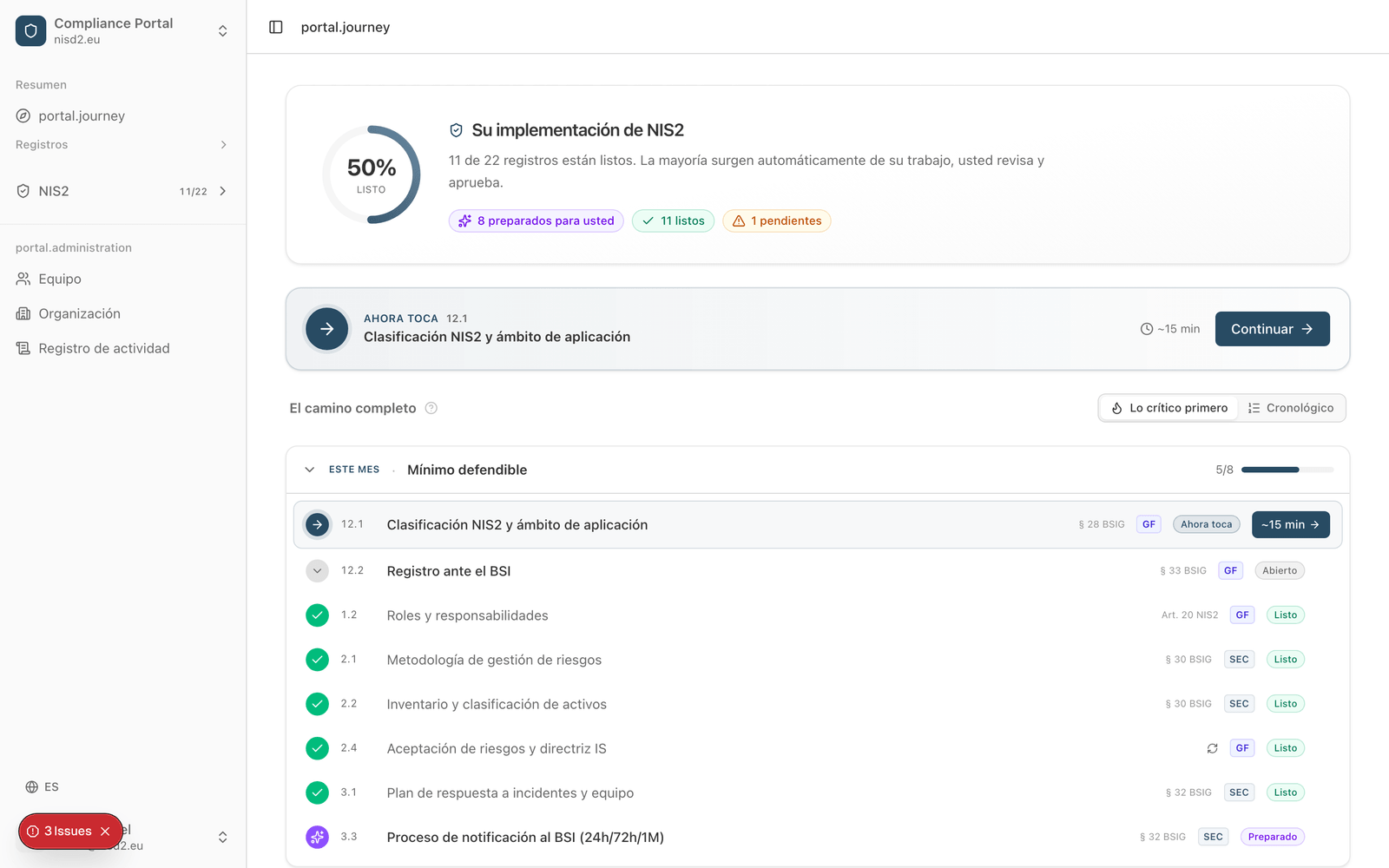Viewport: 1389px width, 868px height.
Task: Filter by 11 listos chip
Action: tap(674, 220)
